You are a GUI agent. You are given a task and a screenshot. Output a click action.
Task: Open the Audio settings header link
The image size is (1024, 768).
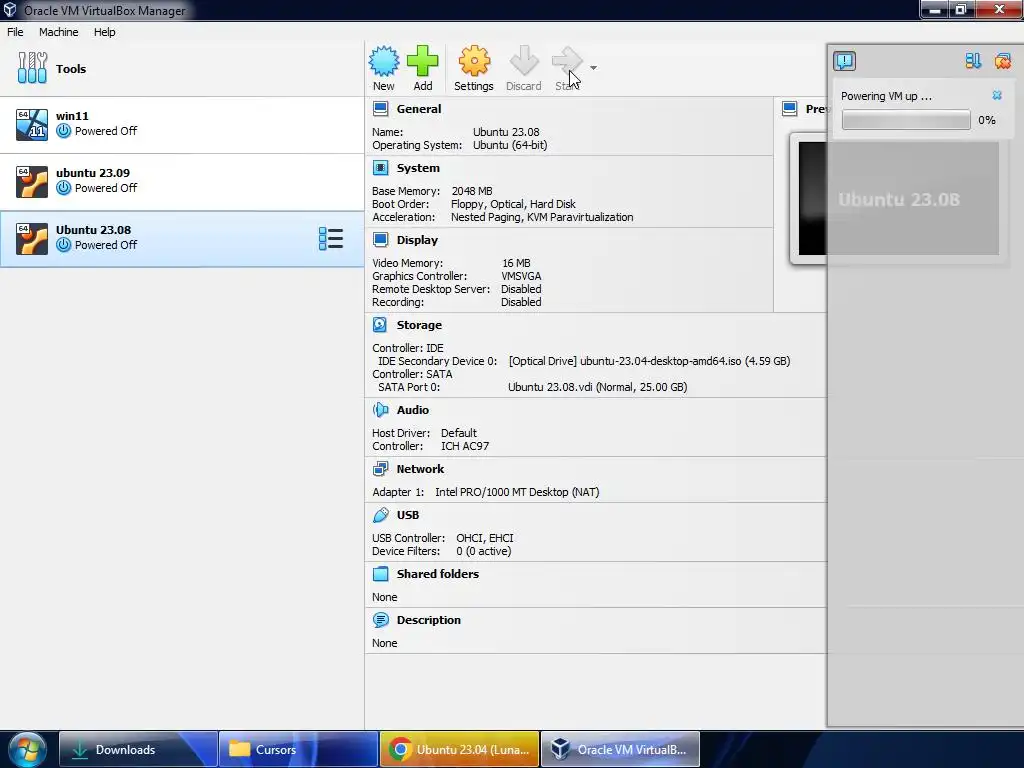(413, 409)
